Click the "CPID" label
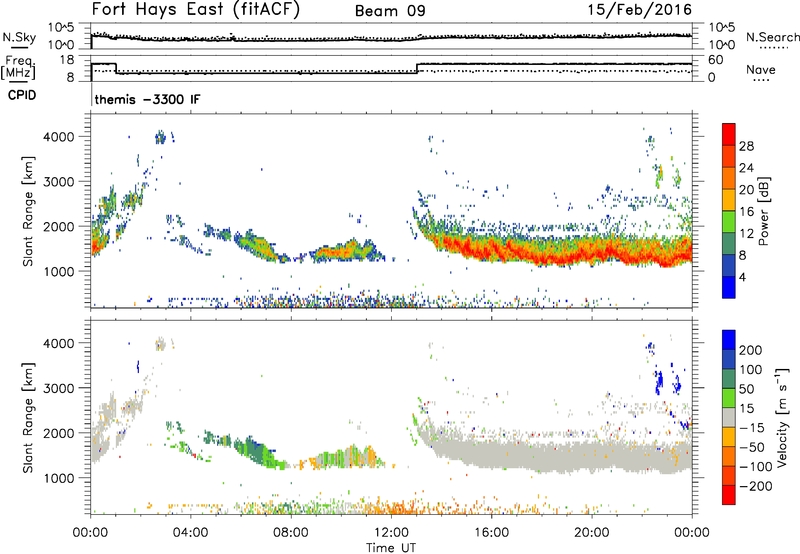Screen dimensions: 800x554 (22, 95)
